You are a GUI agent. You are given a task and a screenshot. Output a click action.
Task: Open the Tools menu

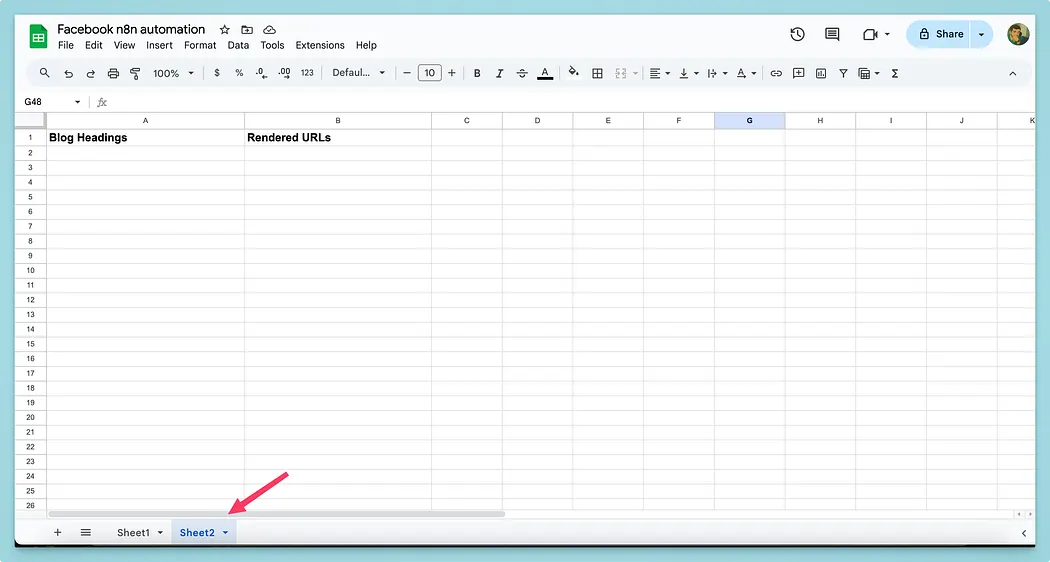click(272, 46)
